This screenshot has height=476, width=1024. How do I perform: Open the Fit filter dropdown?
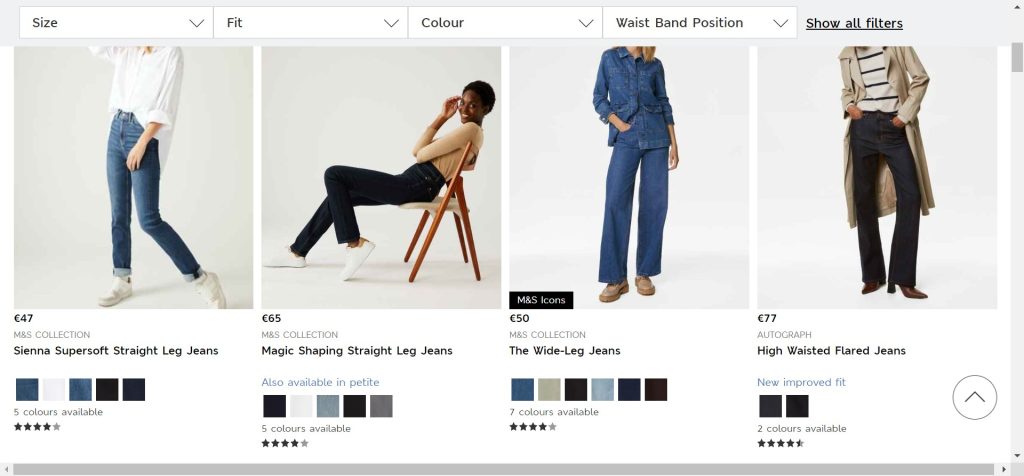[311, 23]
